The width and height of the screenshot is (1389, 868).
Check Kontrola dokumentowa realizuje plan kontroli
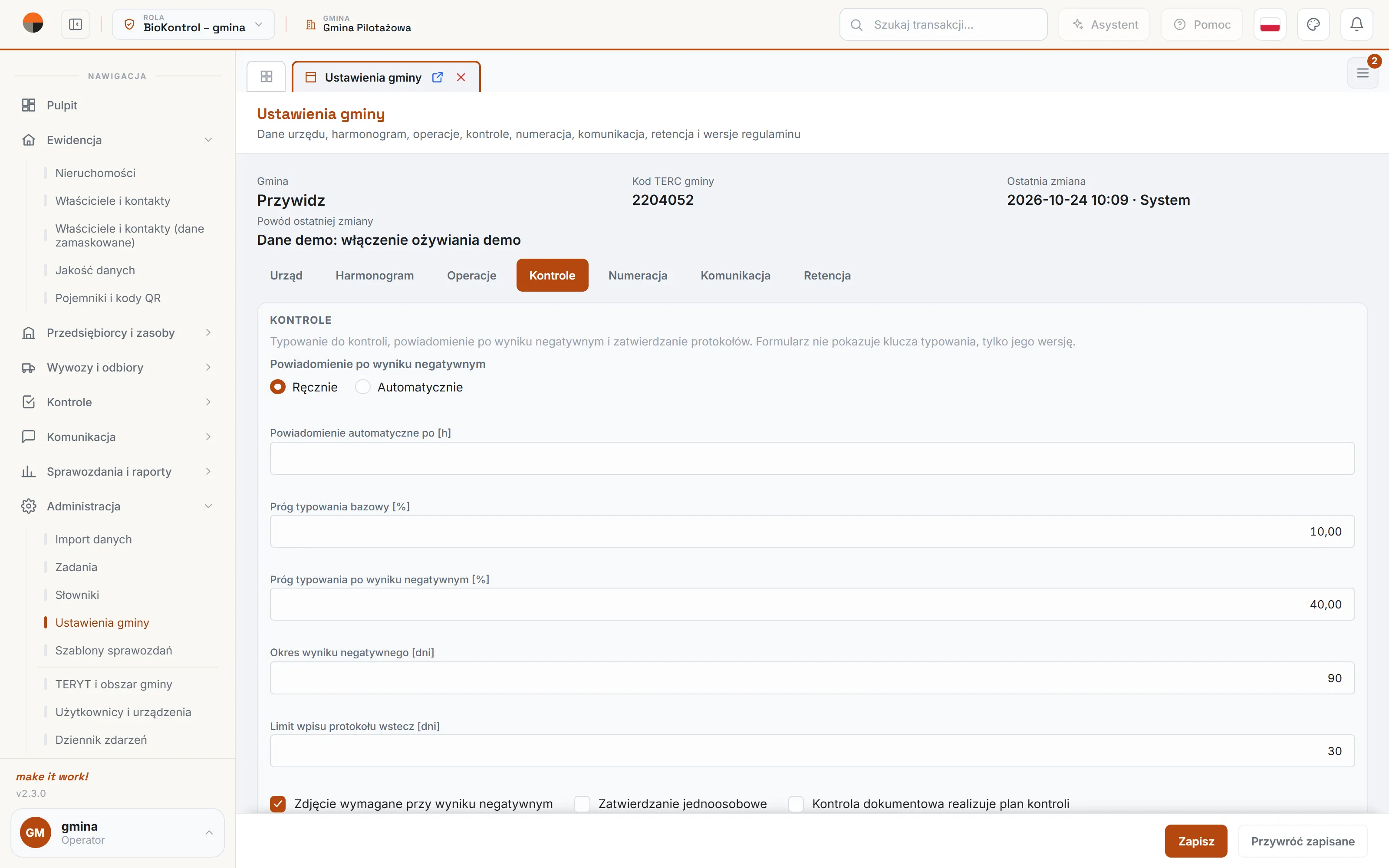[796, 804]
